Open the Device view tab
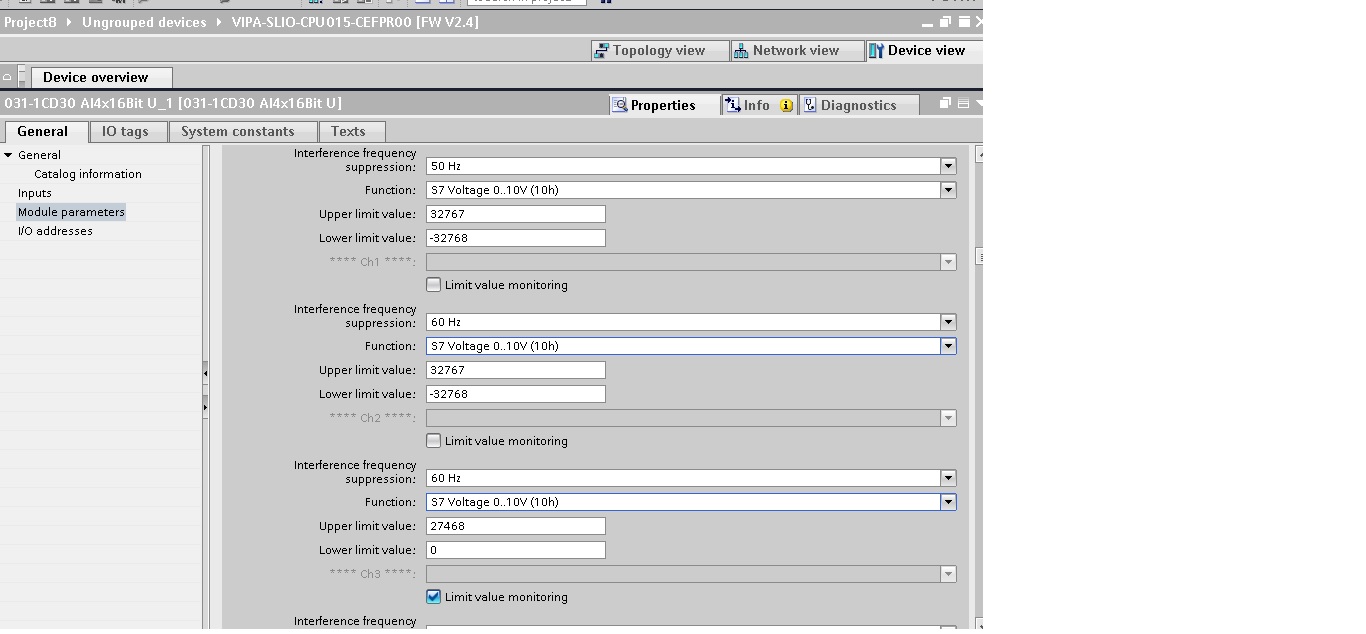The height and width of the screenshot is (634, 1366). [x=923, y=51]
